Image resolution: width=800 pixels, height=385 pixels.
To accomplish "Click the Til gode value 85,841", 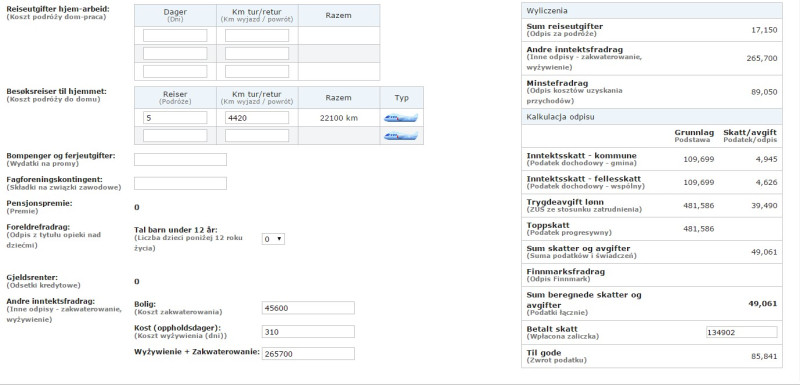I will coord(764,356).
